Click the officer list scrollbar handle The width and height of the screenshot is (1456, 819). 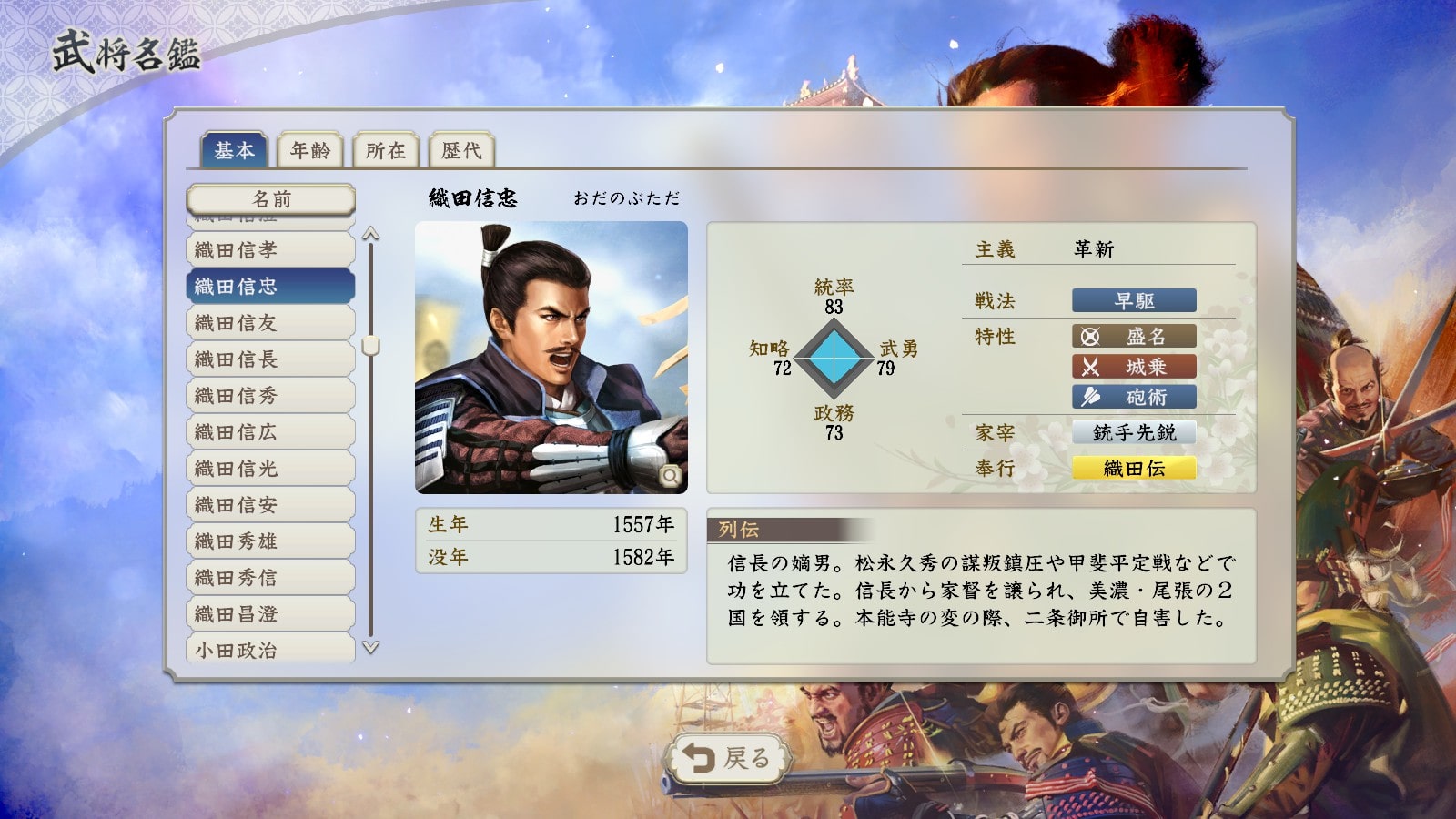[370, 346]
